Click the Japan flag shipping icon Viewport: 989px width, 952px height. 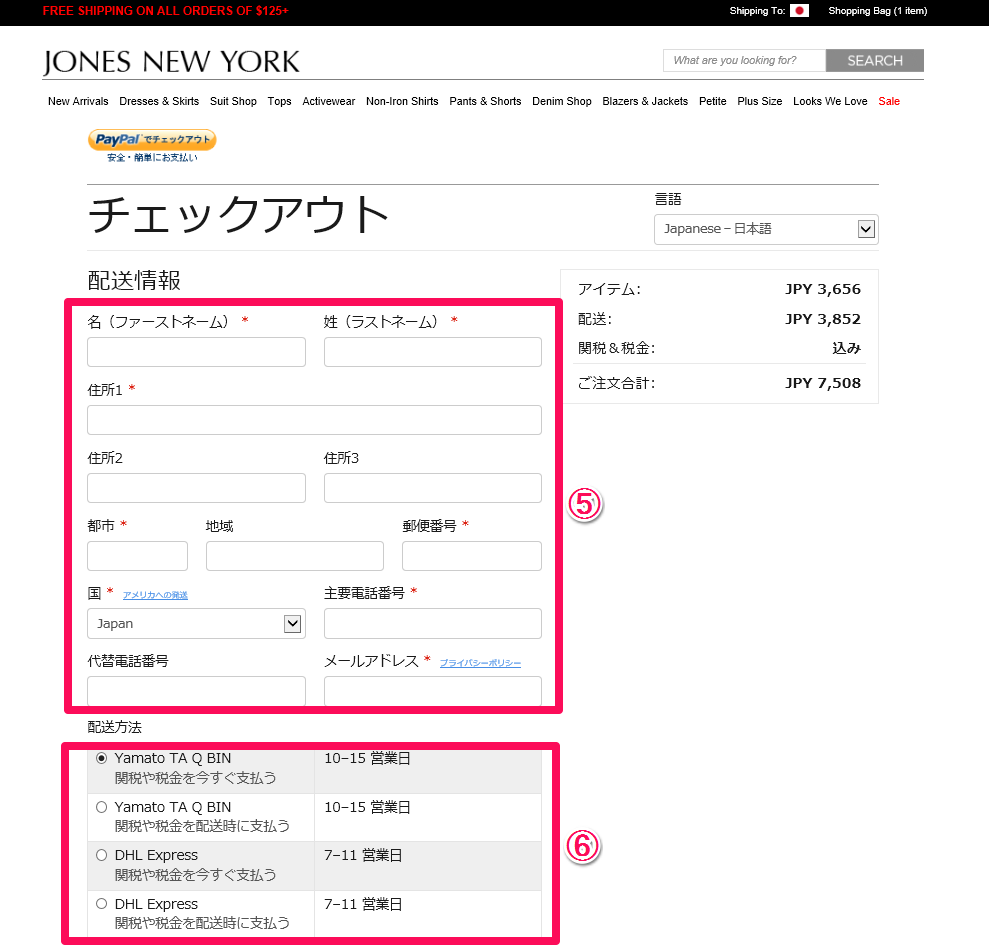tap(799, 11)
